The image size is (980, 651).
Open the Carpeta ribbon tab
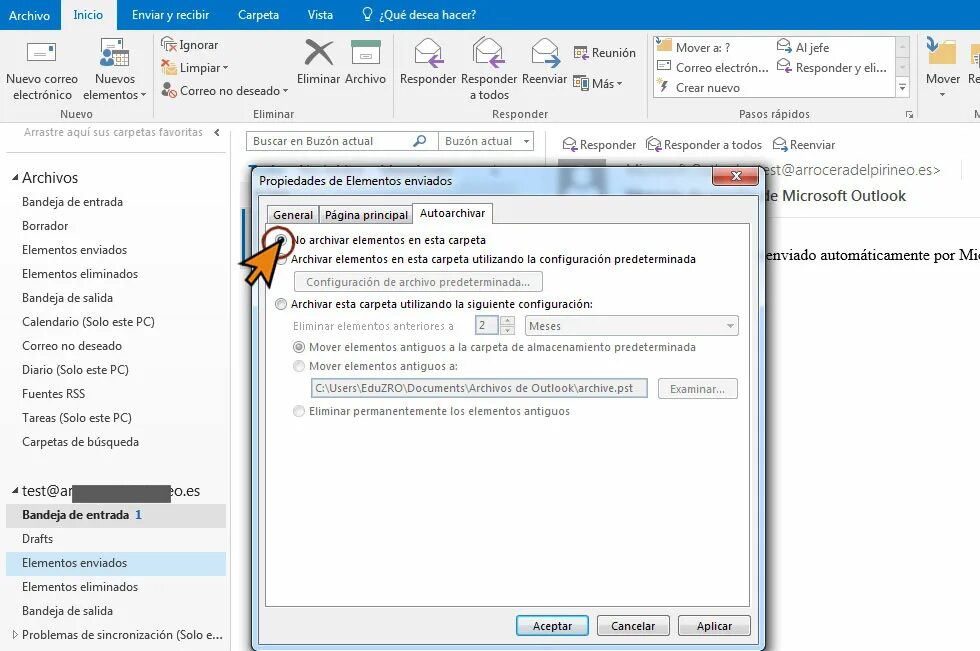tap(258, 14)
